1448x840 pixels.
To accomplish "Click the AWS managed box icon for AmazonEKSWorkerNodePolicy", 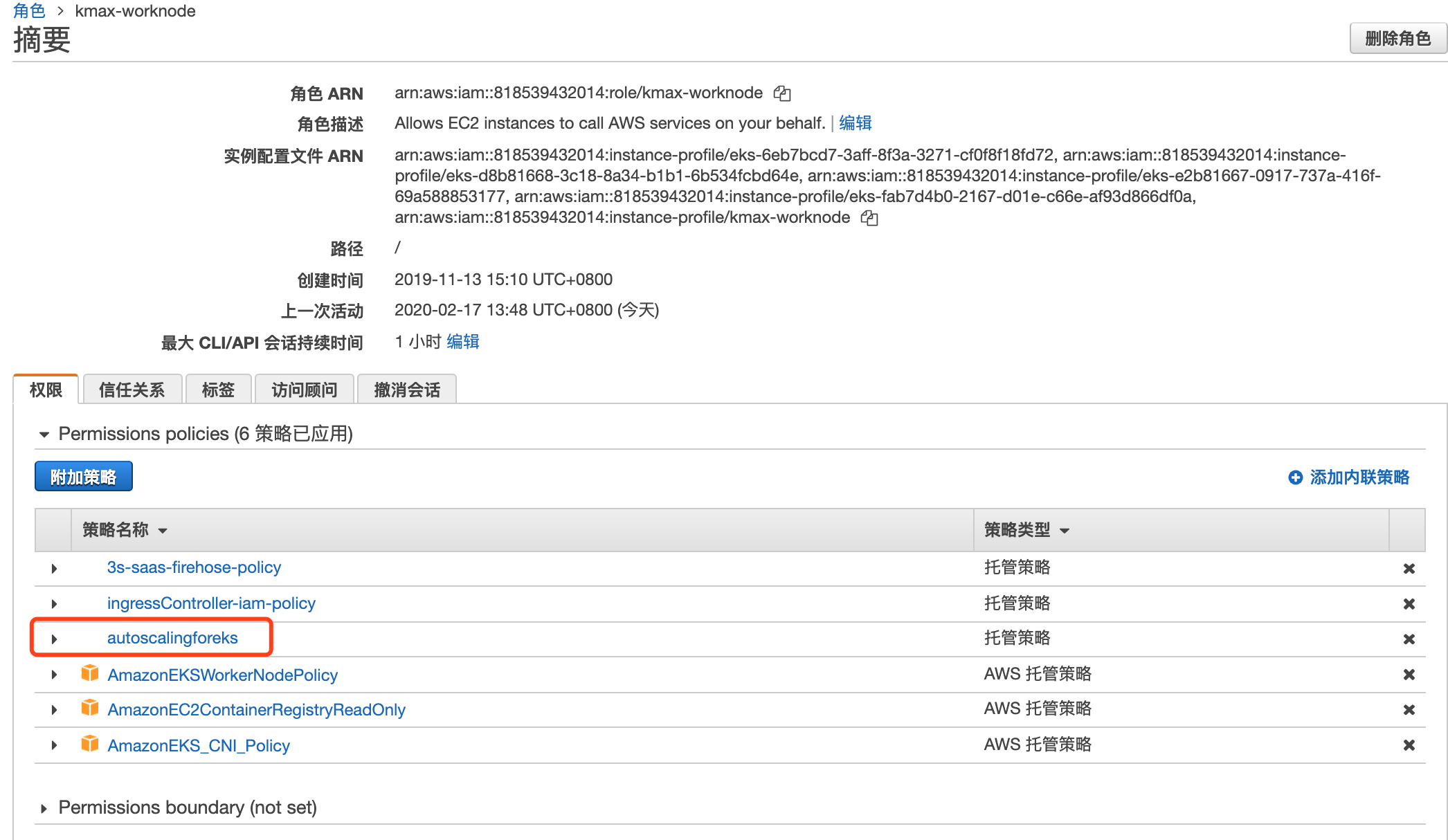I will point(90,673).
